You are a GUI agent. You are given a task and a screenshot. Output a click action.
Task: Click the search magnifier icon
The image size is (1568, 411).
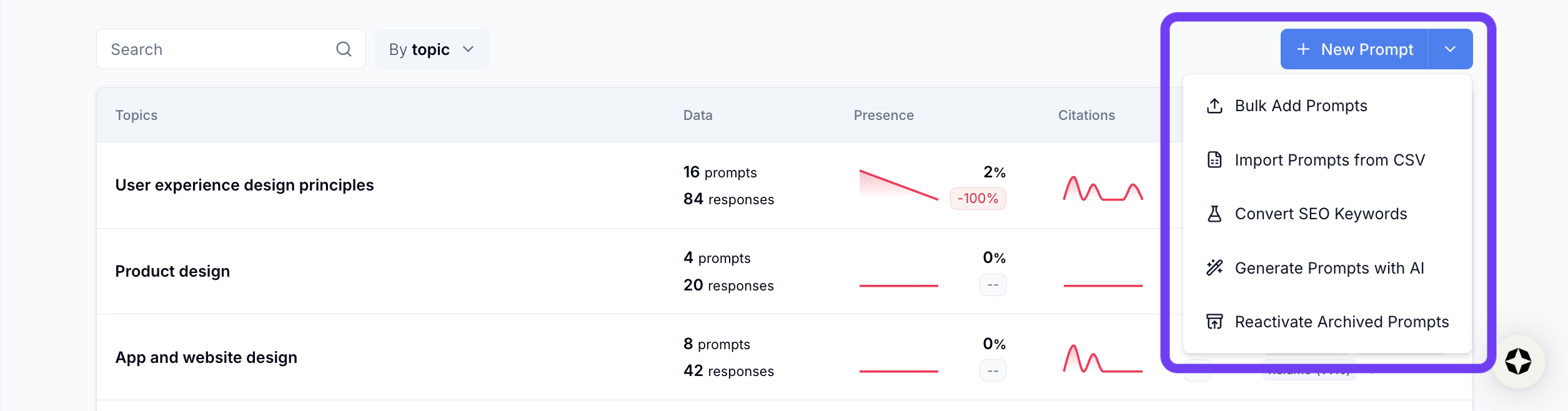coord(344,49)
